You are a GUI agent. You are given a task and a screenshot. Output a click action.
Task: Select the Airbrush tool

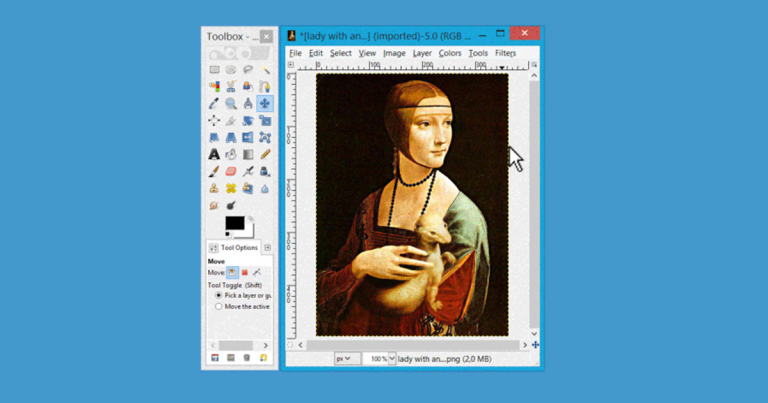pyautogui.click(x=248, y=171)
